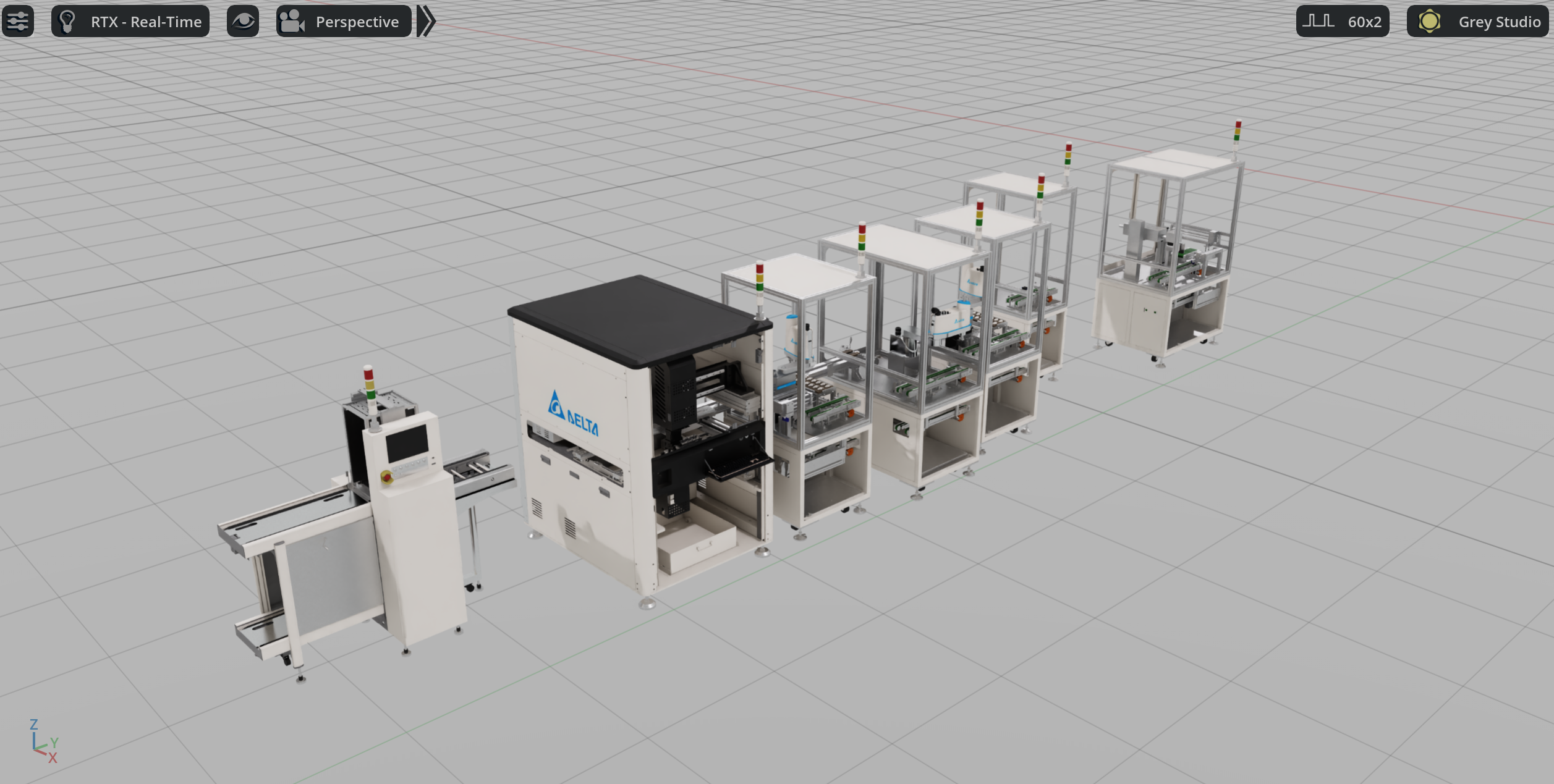This screenshot has height=784, width=1554.
Task: Select the signal tower light on the loader machine
Action: coord(369,384)
